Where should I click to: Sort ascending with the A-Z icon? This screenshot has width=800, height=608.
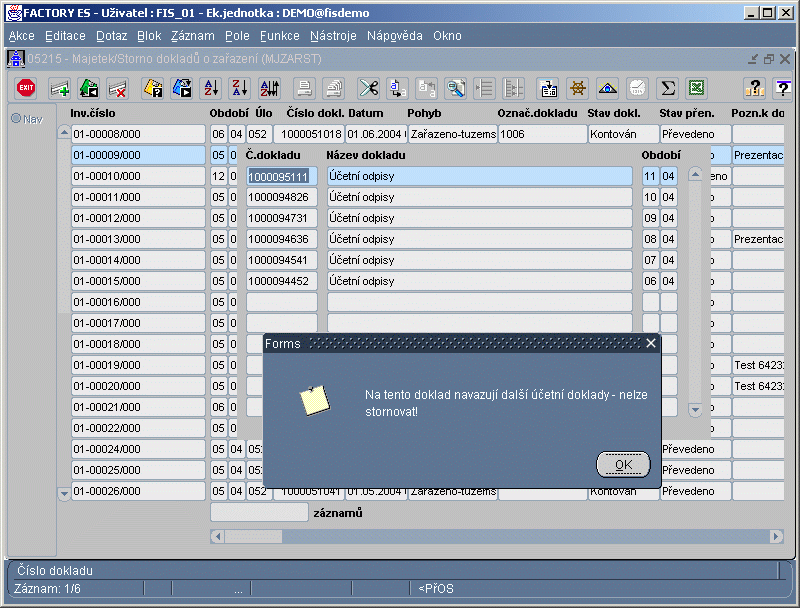tap(211, 88)
